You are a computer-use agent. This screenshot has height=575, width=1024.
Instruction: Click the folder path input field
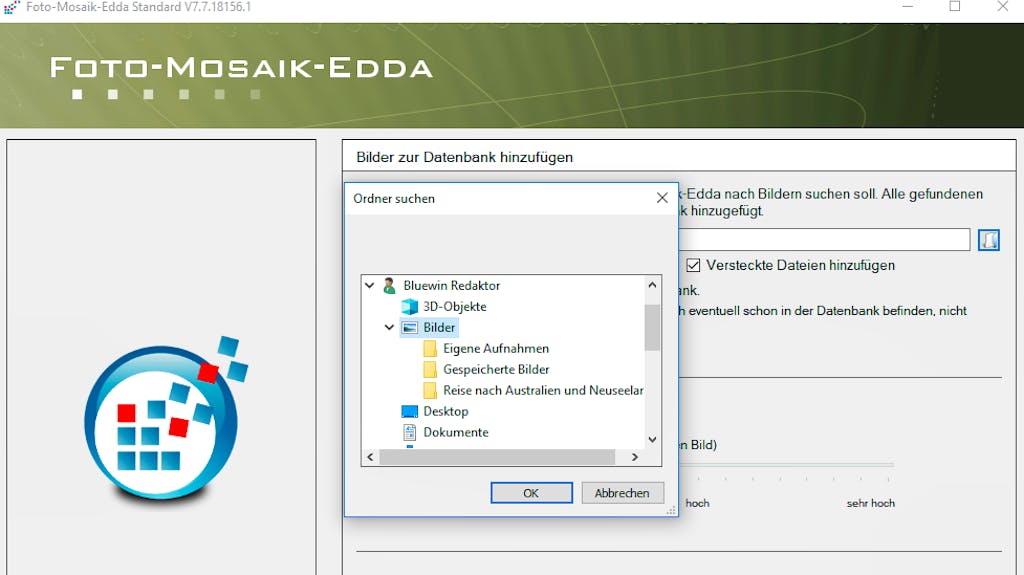[824, 240]
